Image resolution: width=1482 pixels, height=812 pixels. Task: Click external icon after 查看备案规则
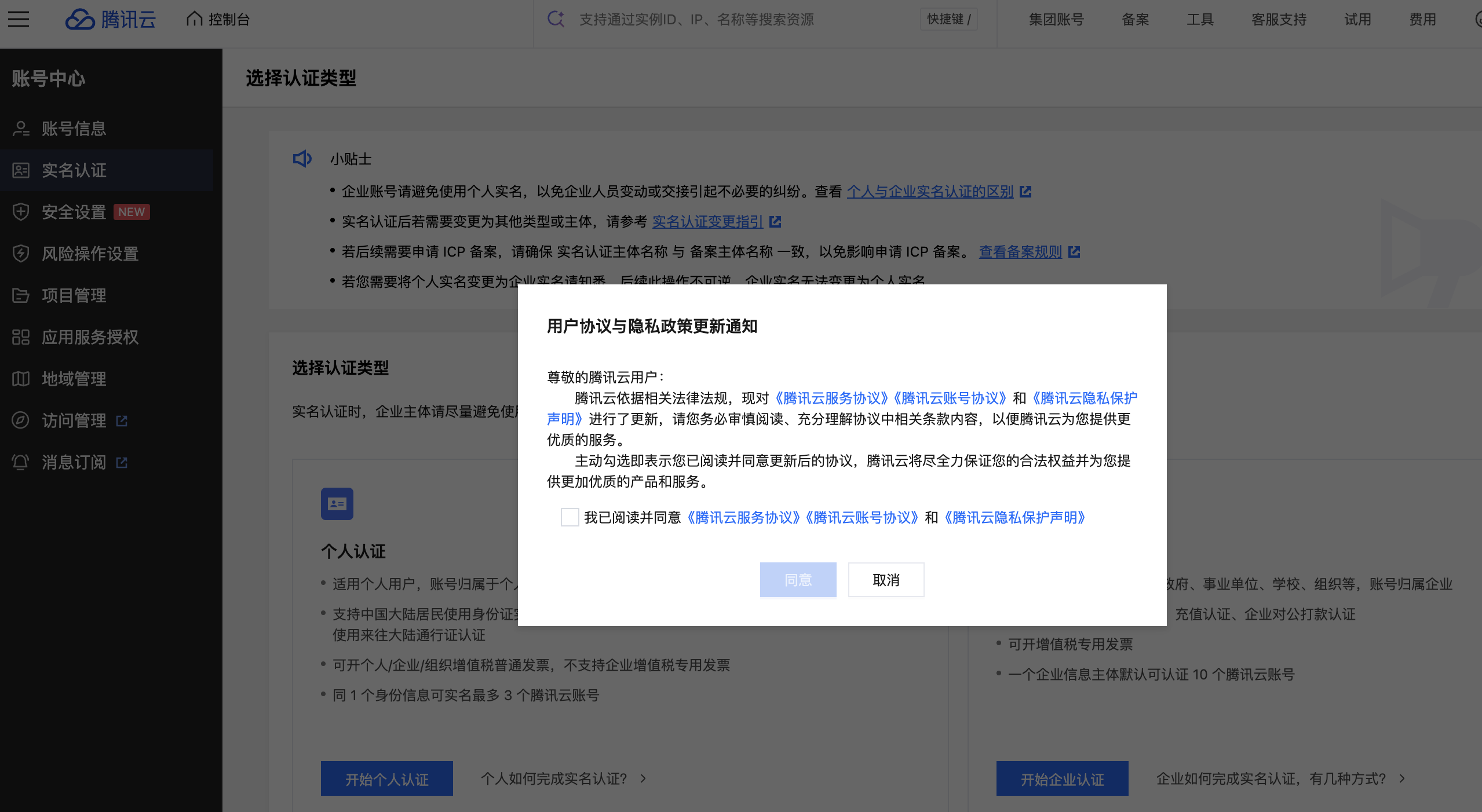click(1074, 252)
